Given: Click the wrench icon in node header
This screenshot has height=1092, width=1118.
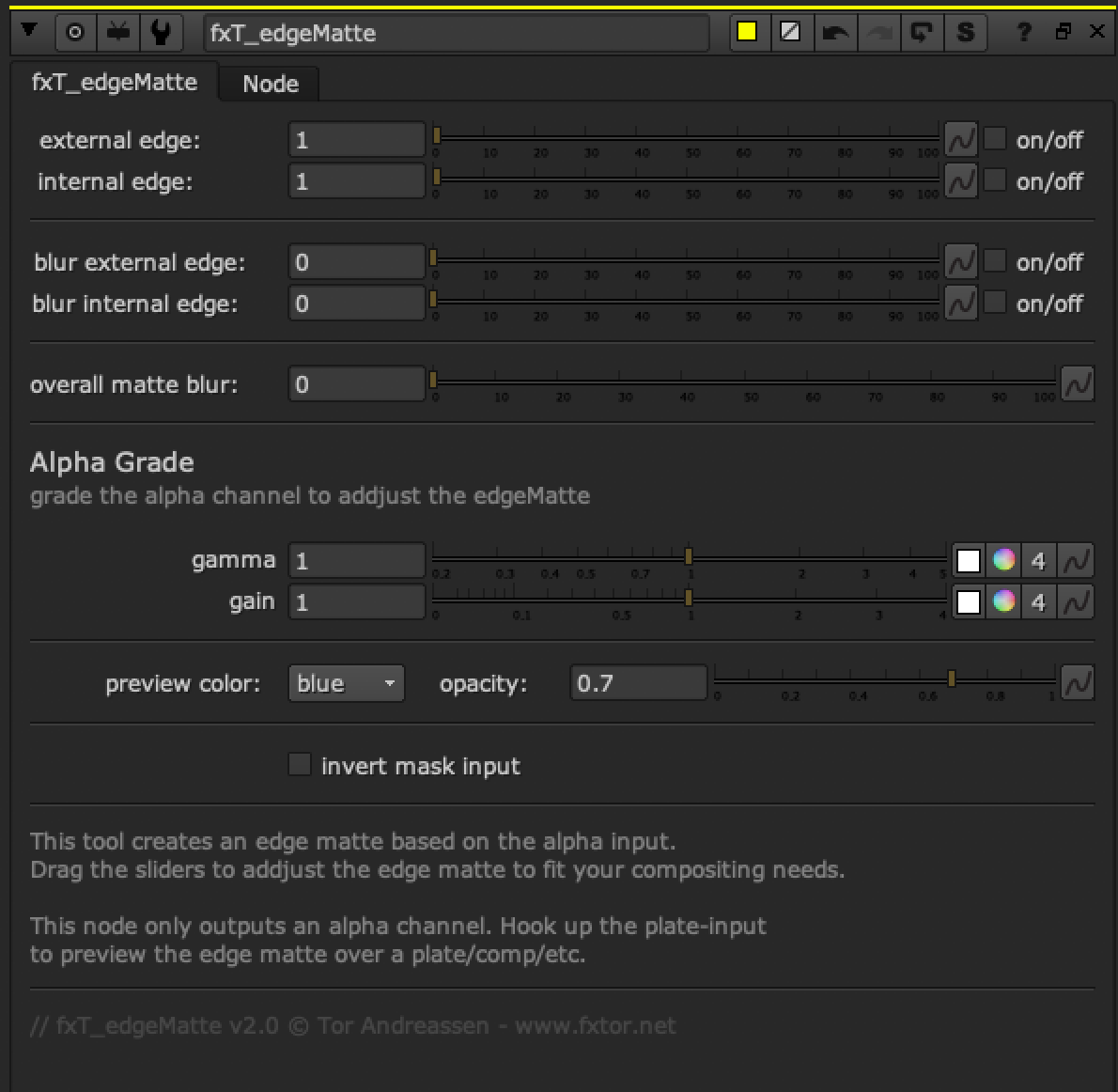Looking at the screenshot, I should (161, 33).
